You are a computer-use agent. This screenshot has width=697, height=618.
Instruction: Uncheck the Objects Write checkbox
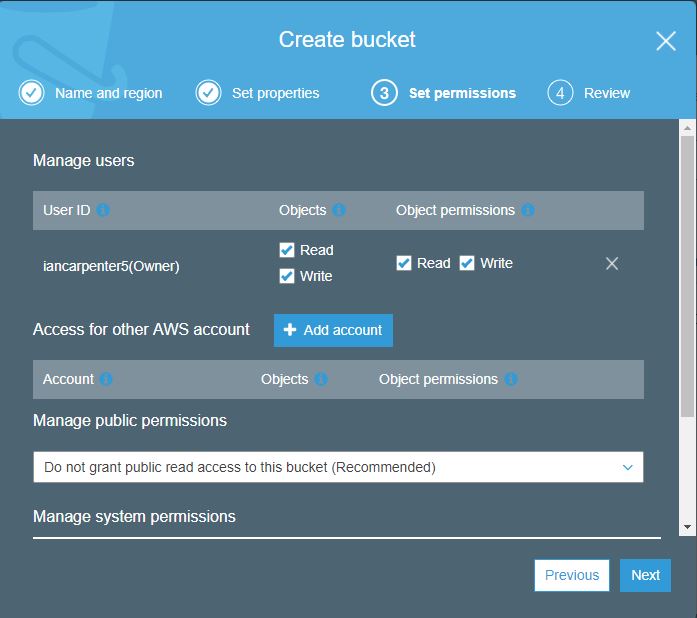pyautogui.click(x=287, y=276)
